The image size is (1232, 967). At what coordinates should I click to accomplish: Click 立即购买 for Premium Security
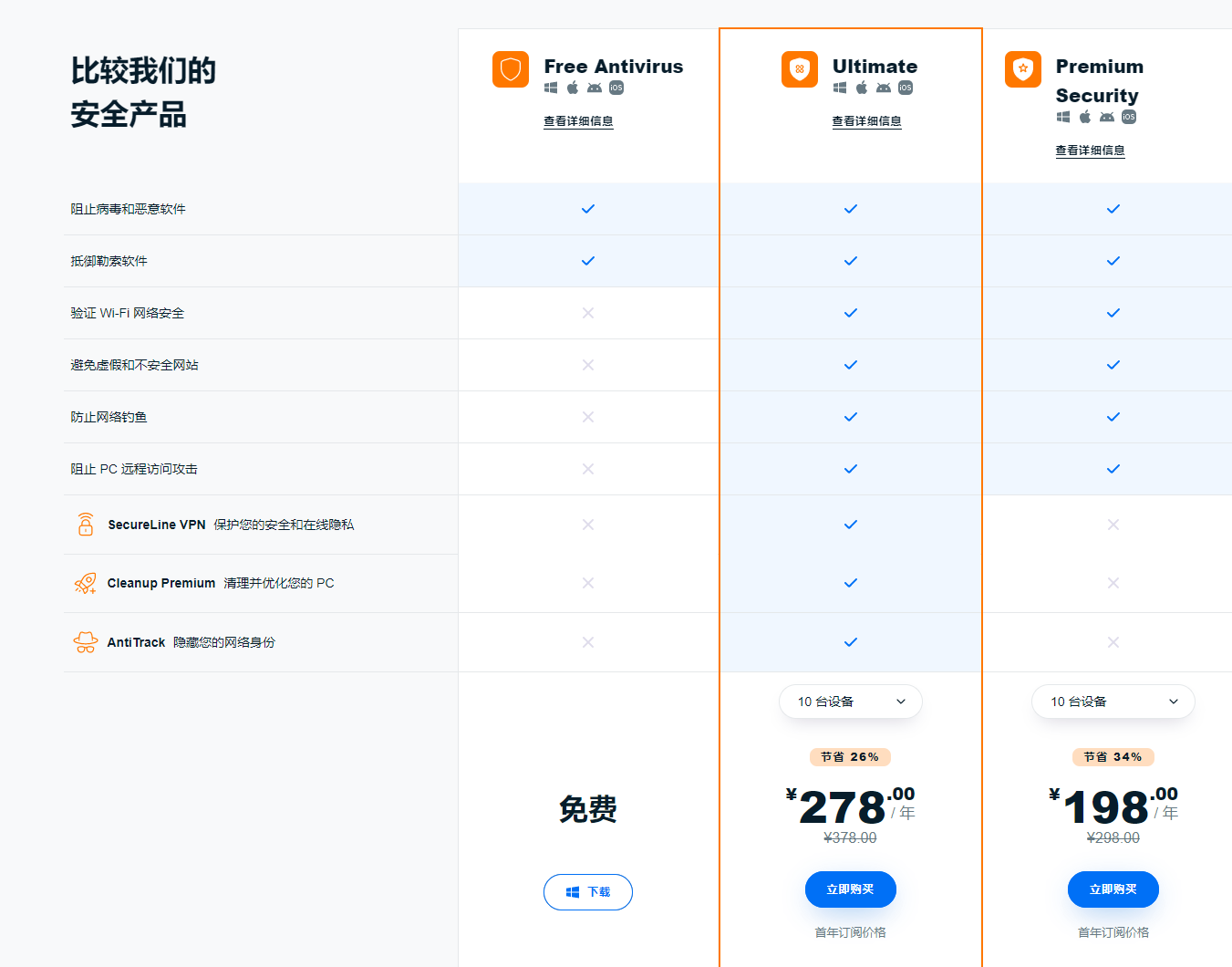1113,889
